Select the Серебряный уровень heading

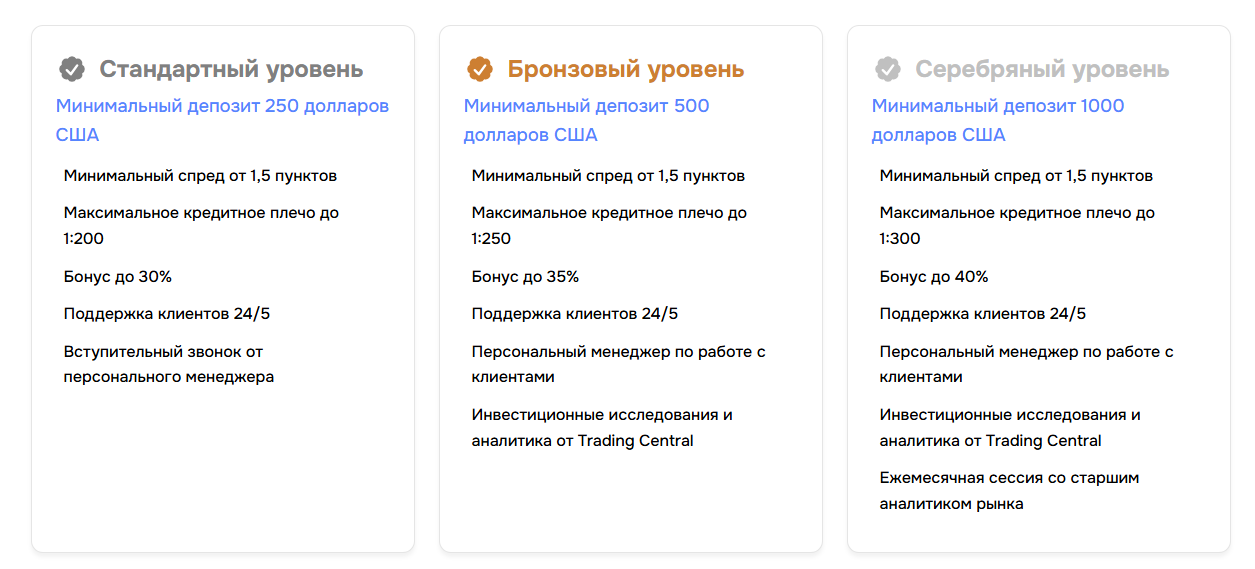click(1042, 69)
